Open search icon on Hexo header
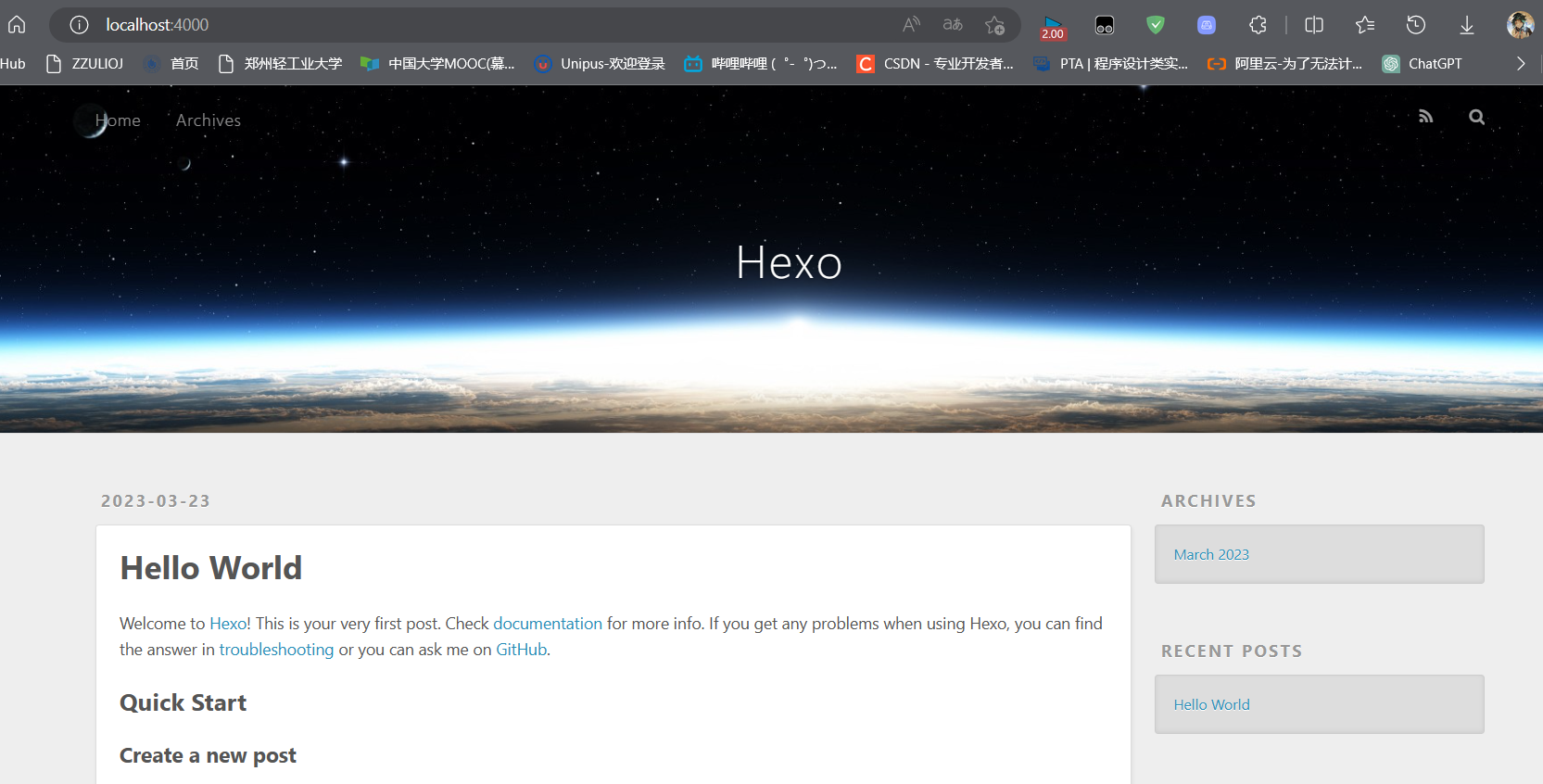The height and width of the screenshot is (784, 1543). coord(1477,117)
